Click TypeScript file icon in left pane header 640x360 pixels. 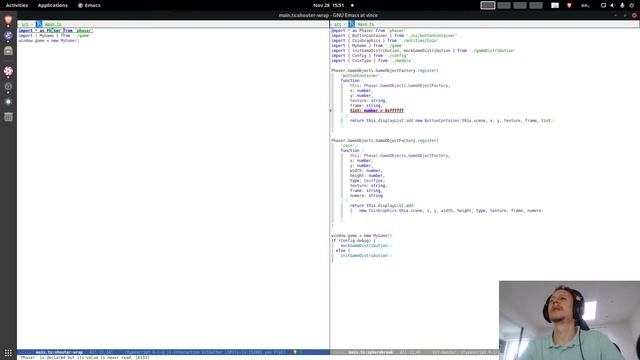tap(39, 24)
